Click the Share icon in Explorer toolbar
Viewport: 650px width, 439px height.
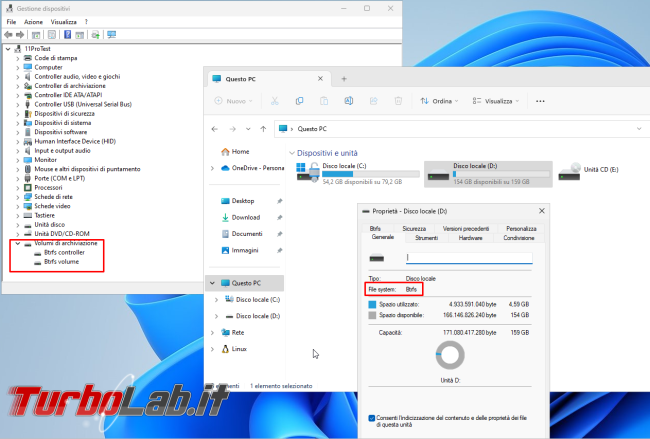click(x=374, y=101)
